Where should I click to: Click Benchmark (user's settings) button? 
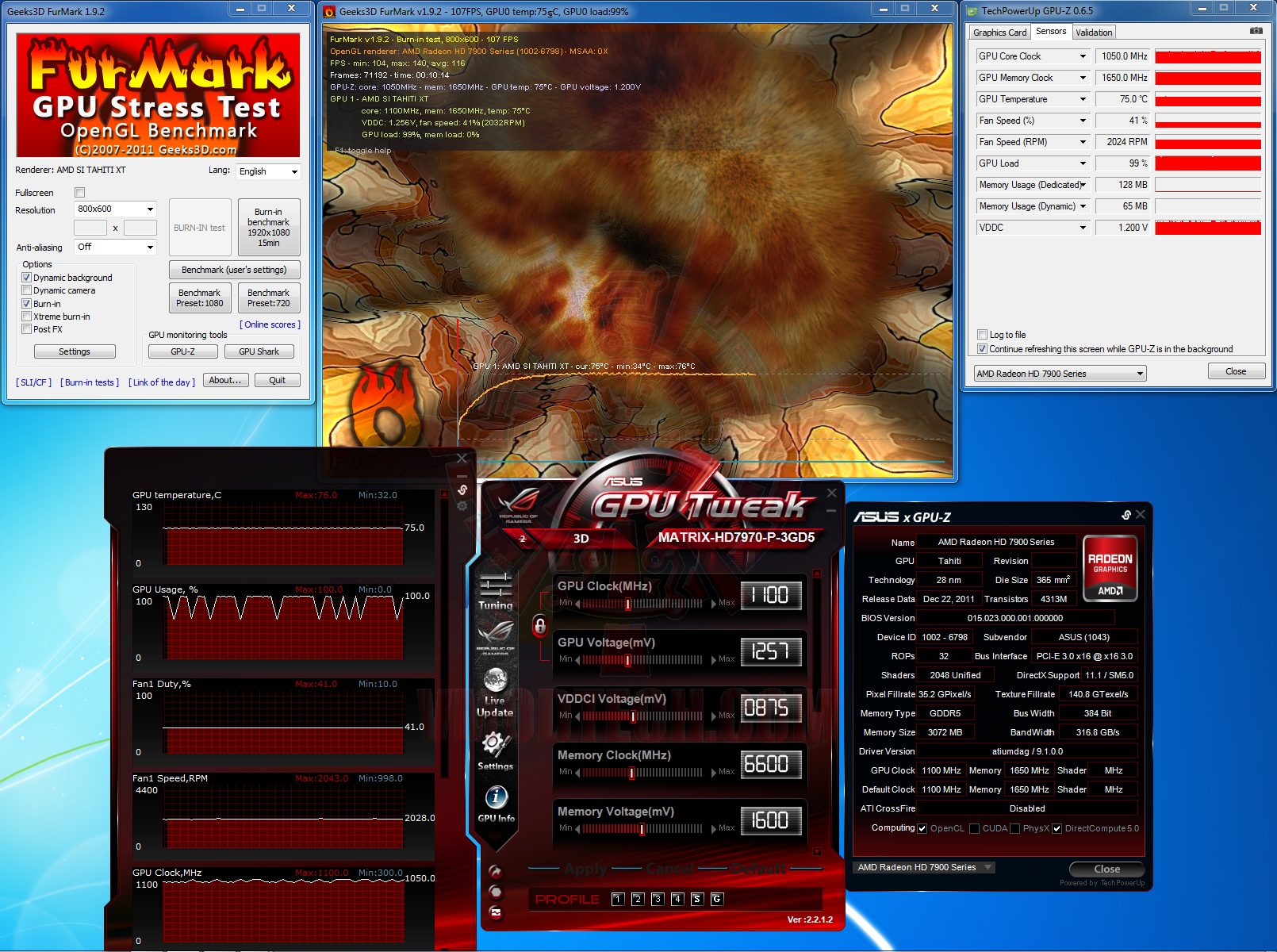(x=234, y=270)
